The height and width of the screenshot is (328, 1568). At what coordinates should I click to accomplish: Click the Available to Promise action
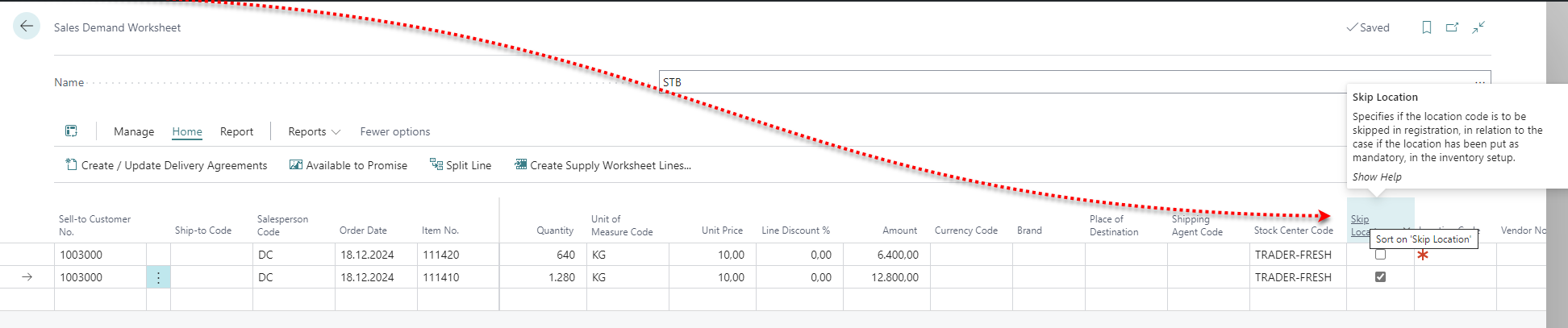click(x=348, y=165)
